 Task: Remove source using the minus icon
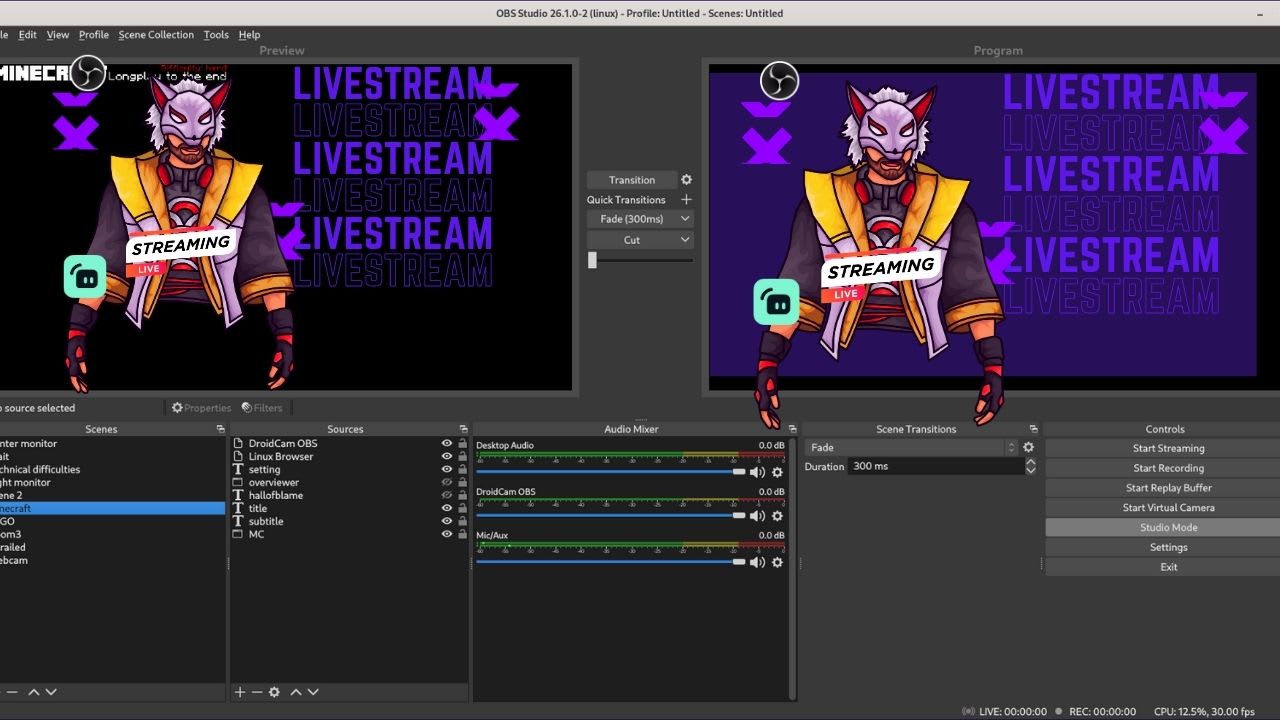[x=256, y=692]
